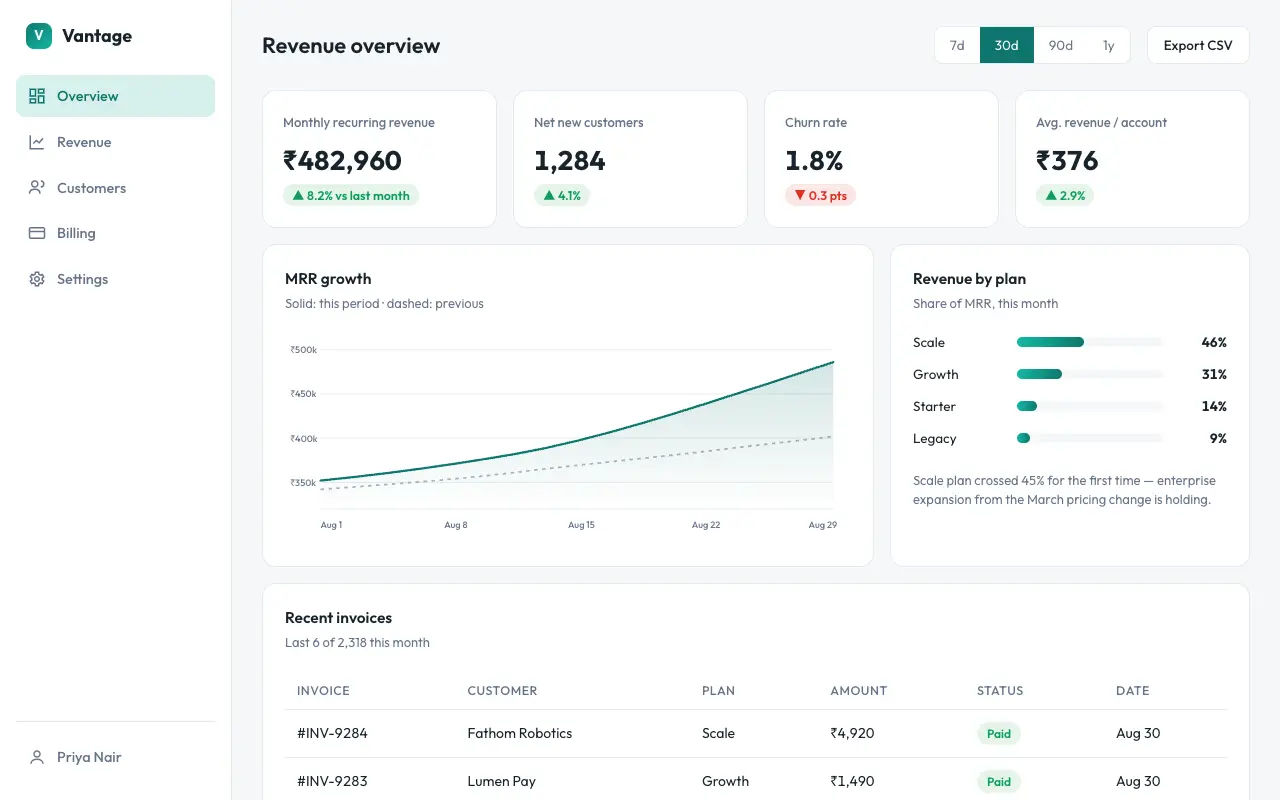This screenshot has height=800, width=1280.
Task: Click the 1.8% churn rate value
Action: coord(814,161)
